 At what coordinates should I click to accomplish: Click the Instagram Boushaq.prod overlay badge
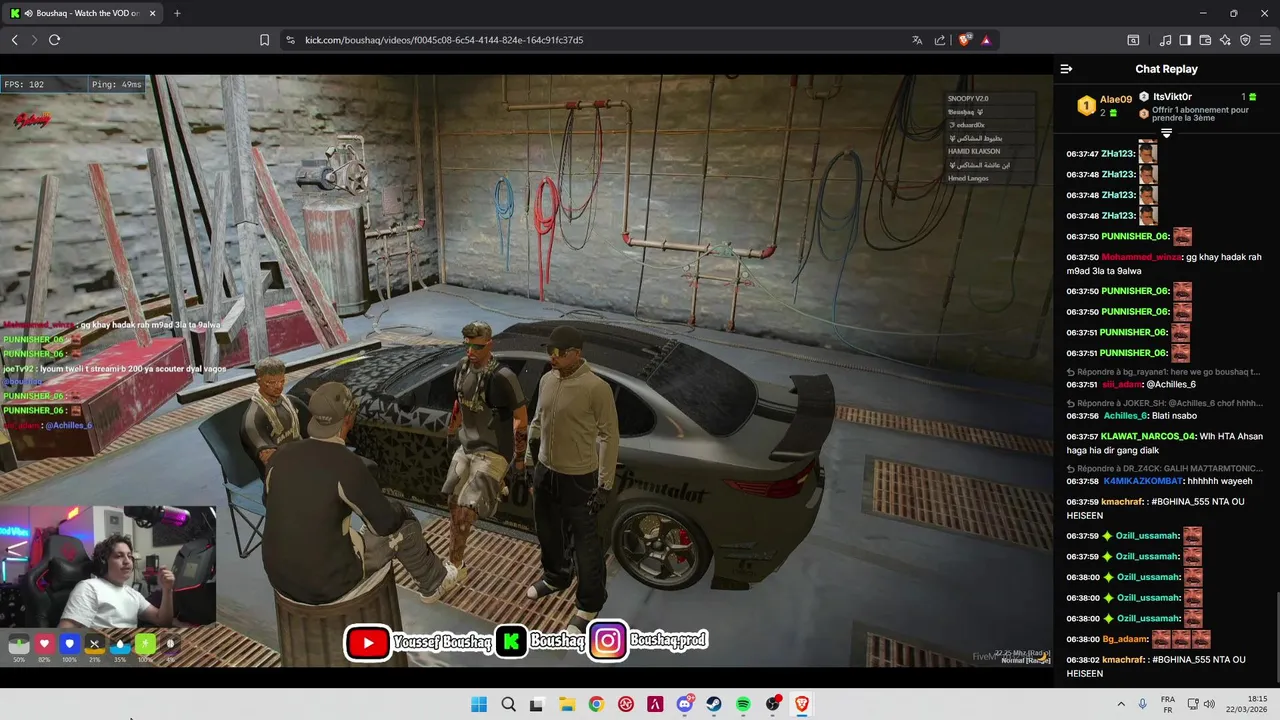[649, 642]
